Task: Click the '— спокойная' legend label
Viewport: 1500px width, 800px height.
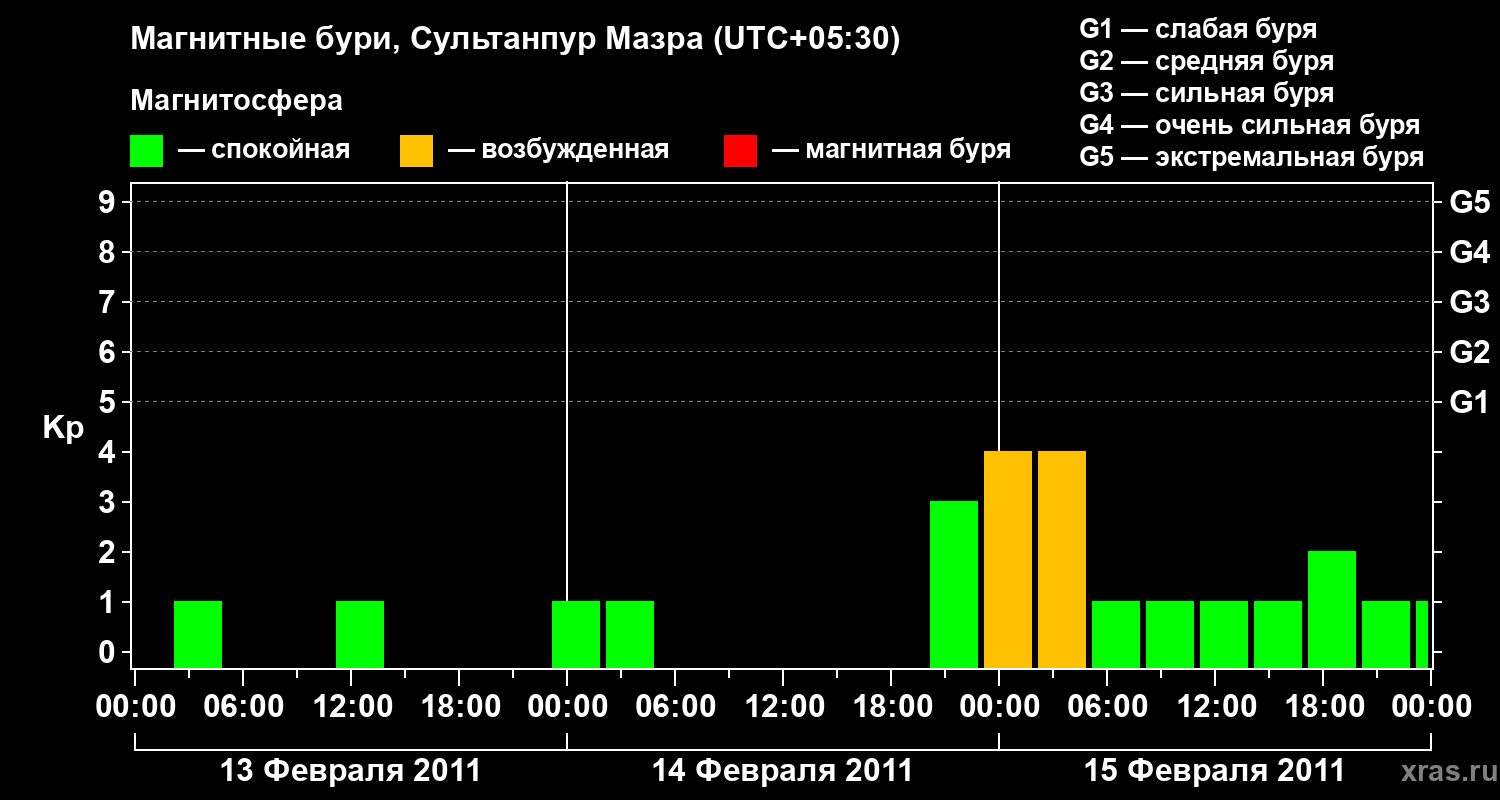Action: (263, 151)
